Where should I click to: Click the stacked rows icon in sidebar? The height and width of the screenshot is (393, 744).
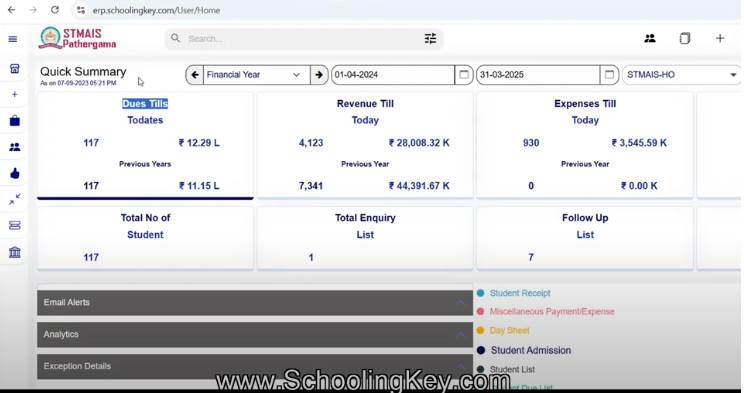click(15, 225)
